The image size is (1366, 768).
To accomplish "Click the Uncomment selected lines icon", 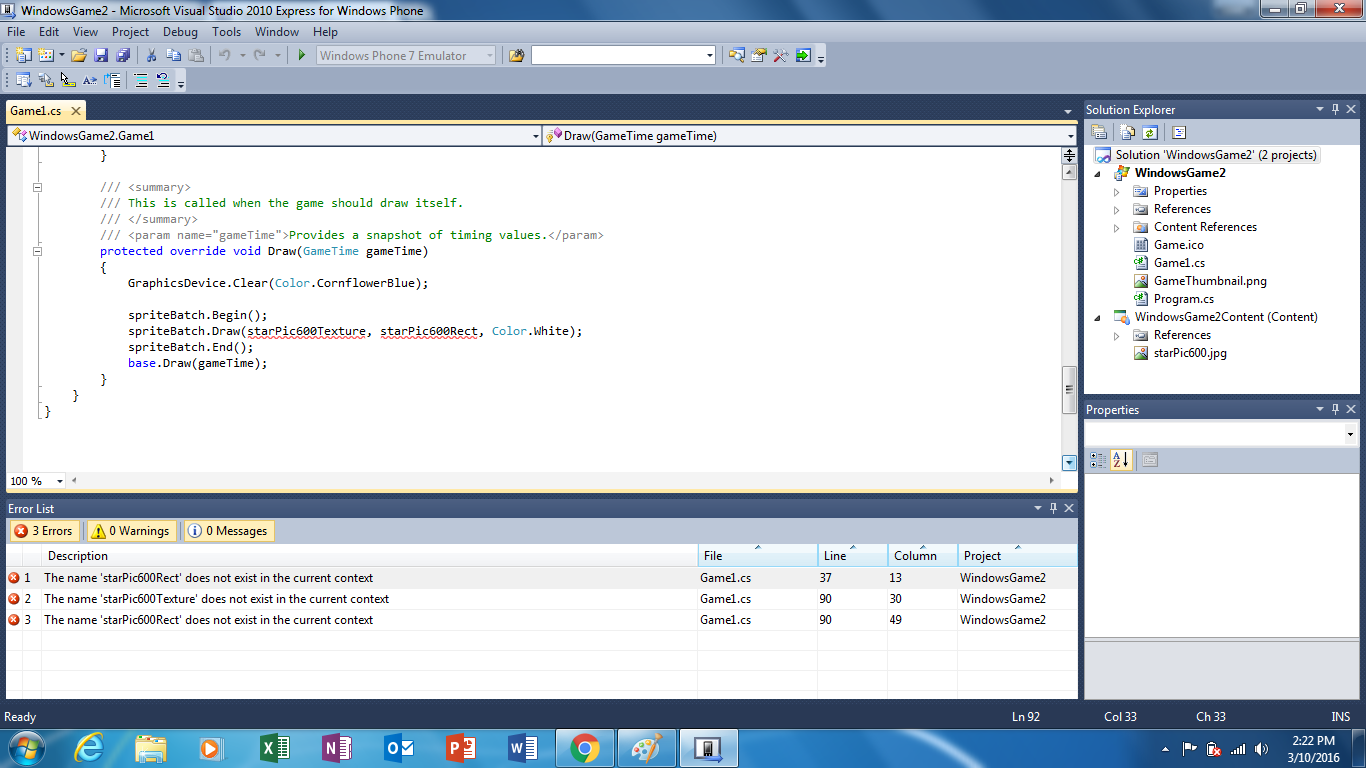I will (x=163, y=81).
